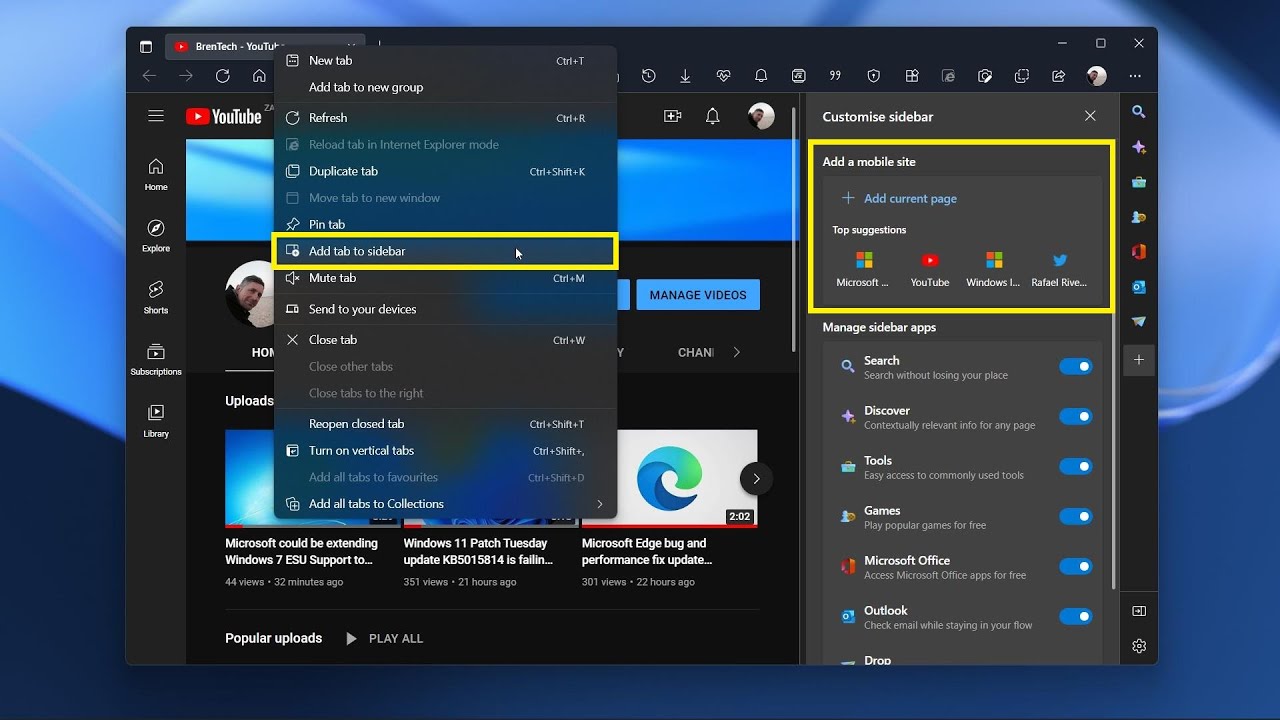1280x720 pixels.
Task: Open Drop paper-plane icon in sidebar
Action: tap(1139, 322)
